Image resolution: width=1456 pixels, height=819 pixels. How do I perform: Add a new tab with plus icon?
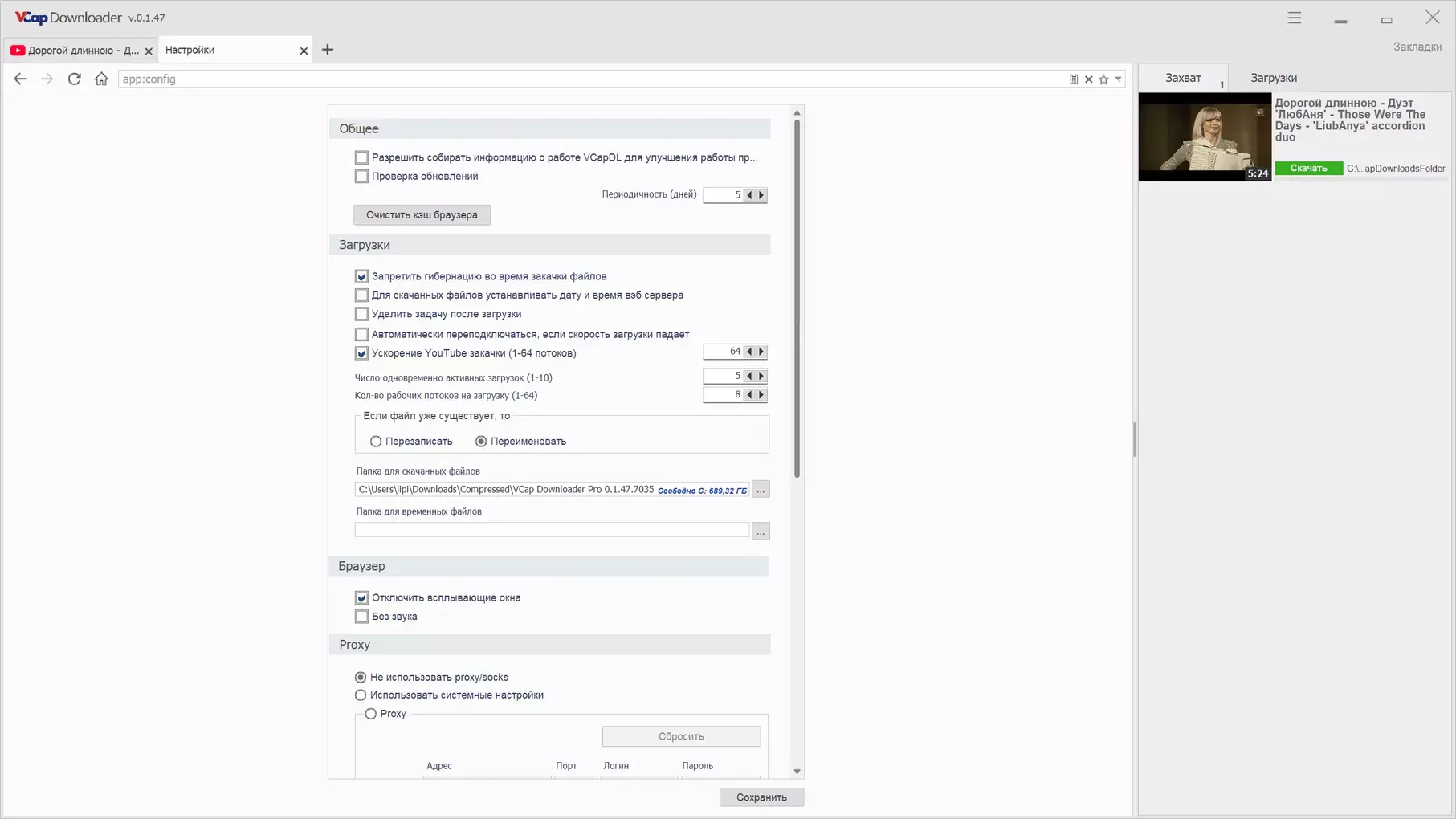328,50
